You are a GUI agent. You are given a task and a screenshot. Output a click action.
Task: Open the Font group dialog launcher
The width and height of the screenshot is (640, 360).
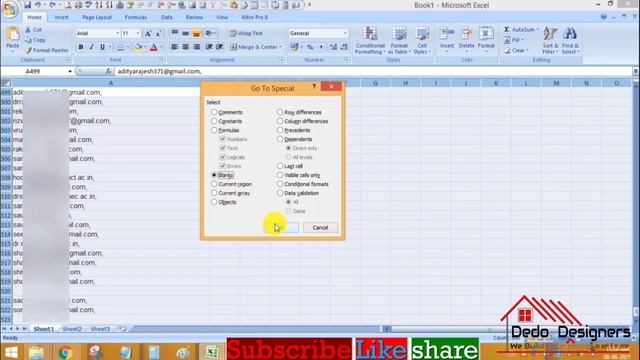pyautogui.click(x=161, y=60)
